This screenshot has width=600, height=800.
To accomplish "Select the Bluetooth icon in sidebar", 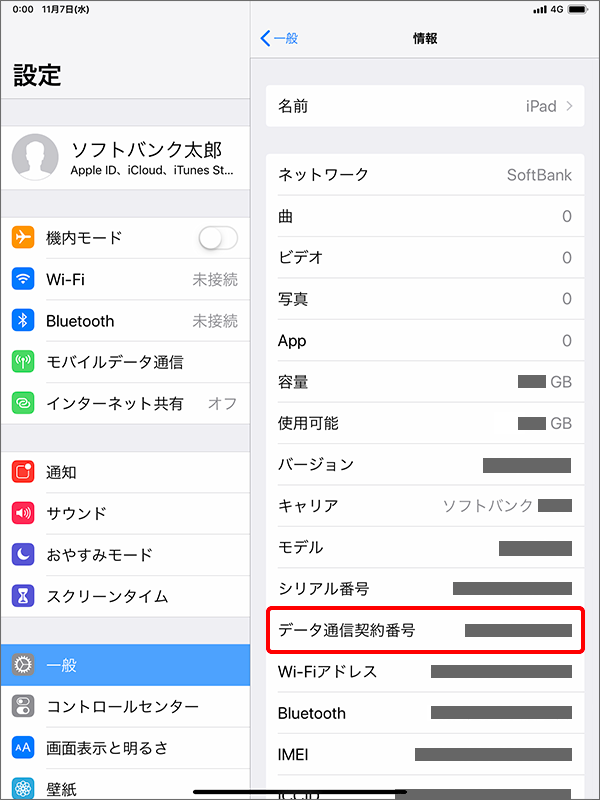I will tap(23, 320).
